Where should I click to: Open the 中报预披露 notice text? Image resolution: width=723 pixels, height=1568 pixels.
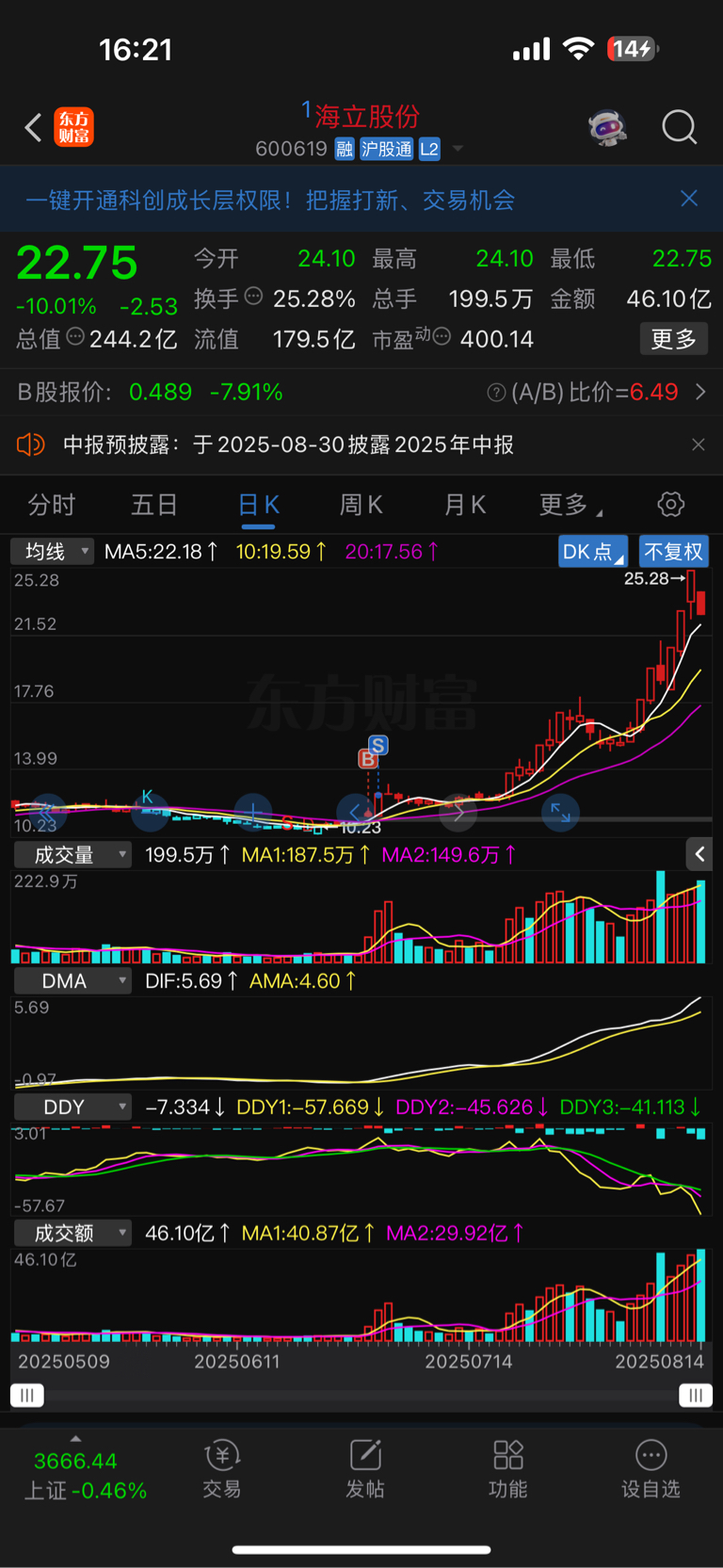[288, 445]
